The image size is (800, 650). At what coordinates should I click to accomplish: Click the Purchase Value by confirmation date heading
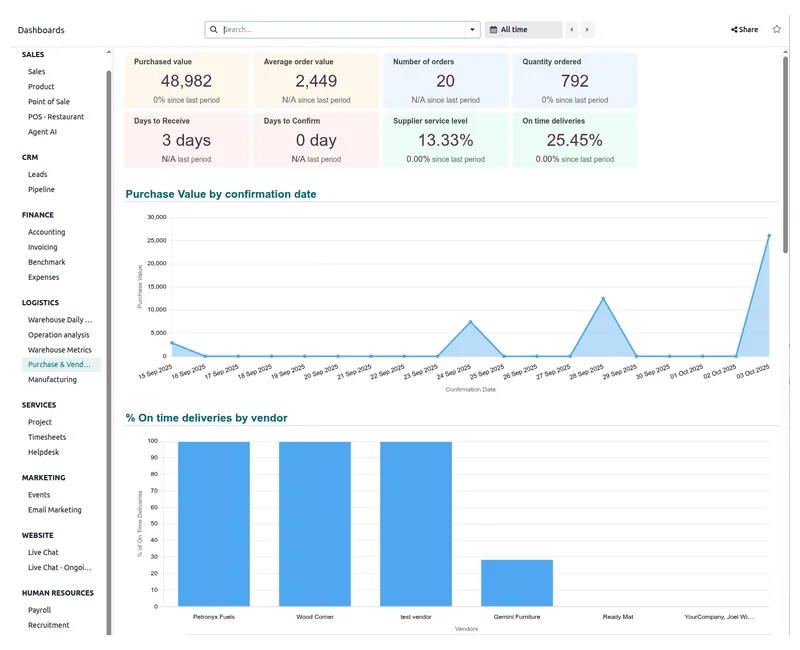click(x=221, y=194)
